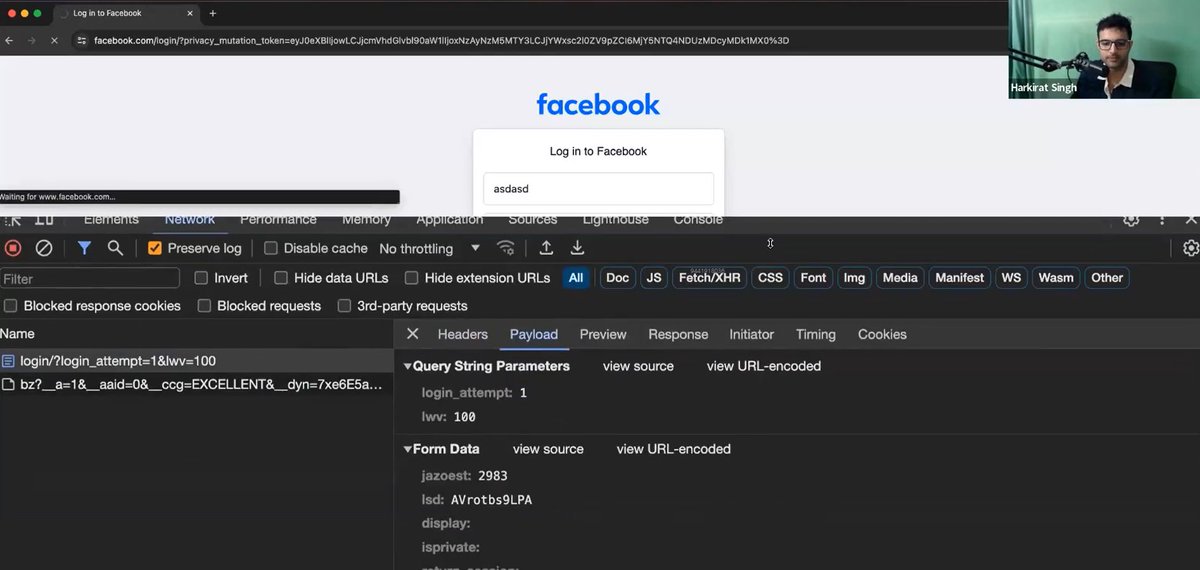The height and width of the screenshot is (570, 1200).
Task: Check Hide extension URLs
Action: pyautogui.click(x=411, y=278)
